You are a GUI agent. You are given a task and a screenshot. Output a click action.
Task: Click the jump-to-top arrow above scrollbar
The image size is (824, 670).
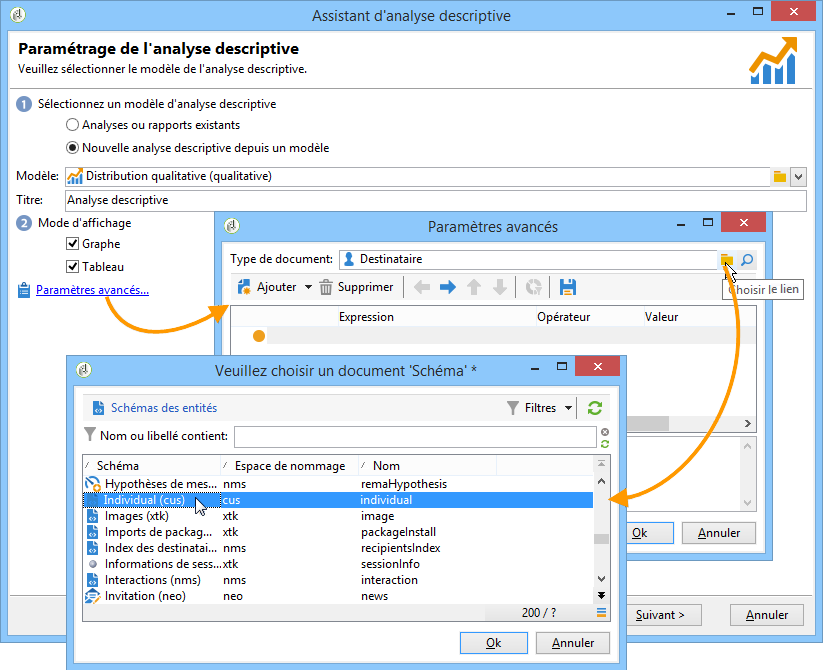(601, 464)
